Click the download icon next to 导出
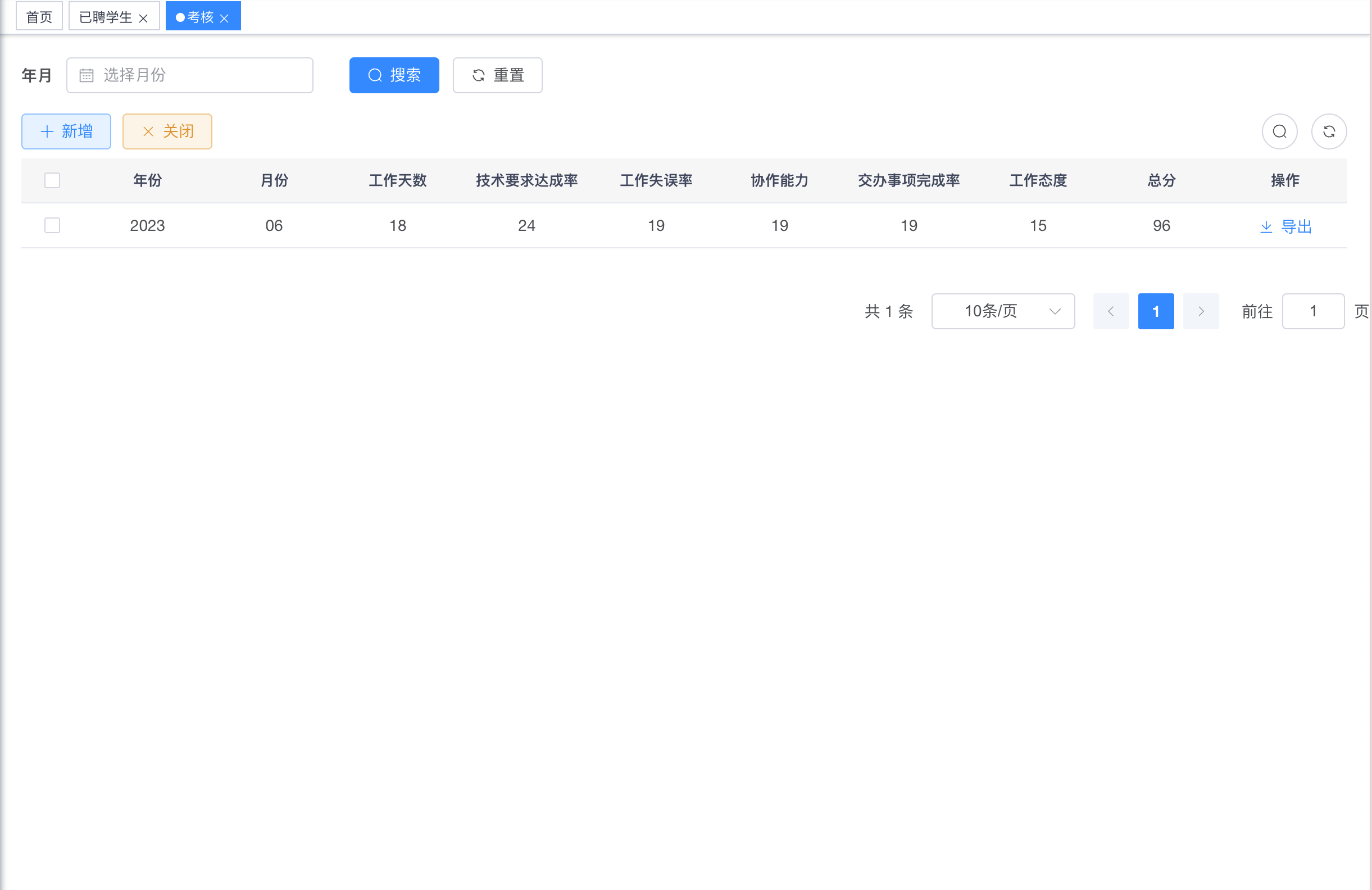Viewport: 1372px width, 890px height. (1266, 226)
